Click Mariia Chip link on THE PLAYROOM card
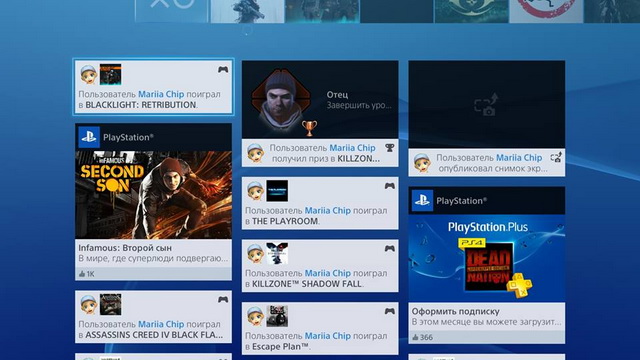This screenshot has height=360, width=640. (x=328, y=211)
